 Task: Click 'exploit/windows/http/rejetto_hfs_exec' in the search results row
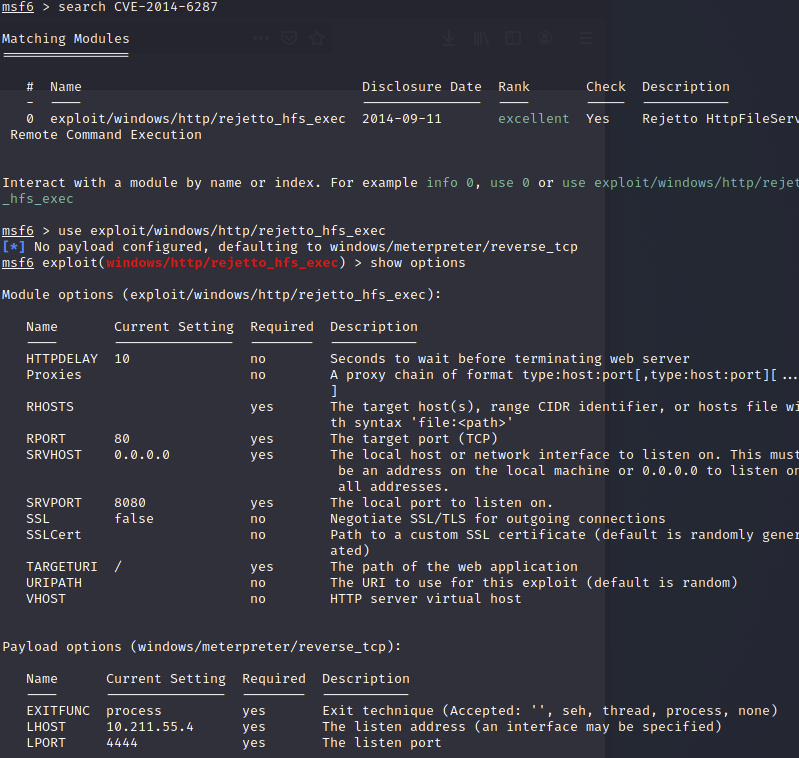[x=198, y=119]
